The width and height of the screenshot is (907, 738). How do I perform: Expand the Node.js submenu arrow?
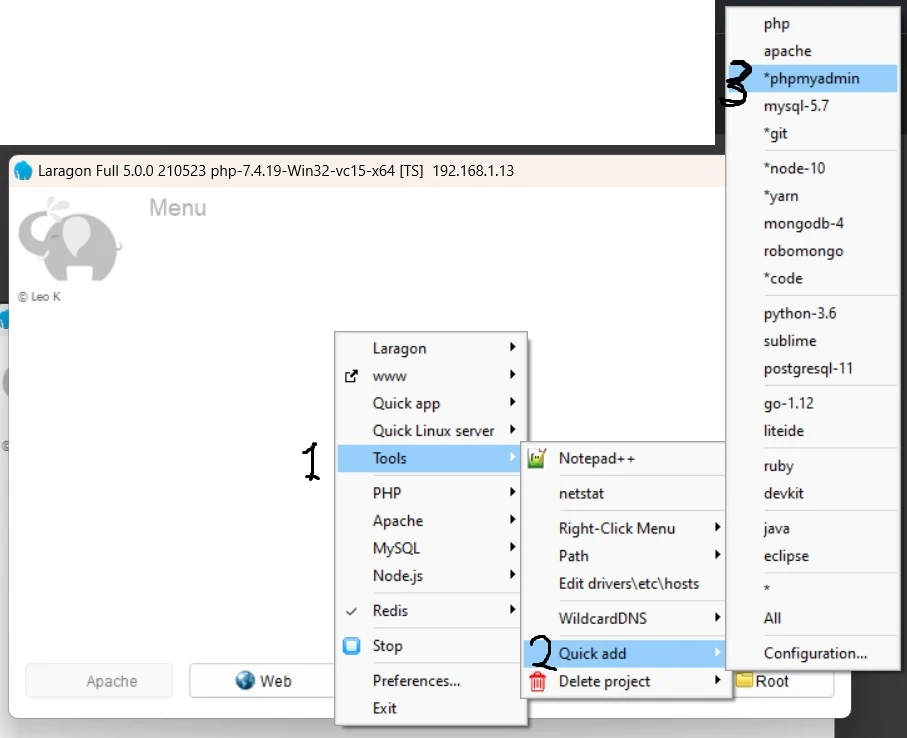click(513, 575)
